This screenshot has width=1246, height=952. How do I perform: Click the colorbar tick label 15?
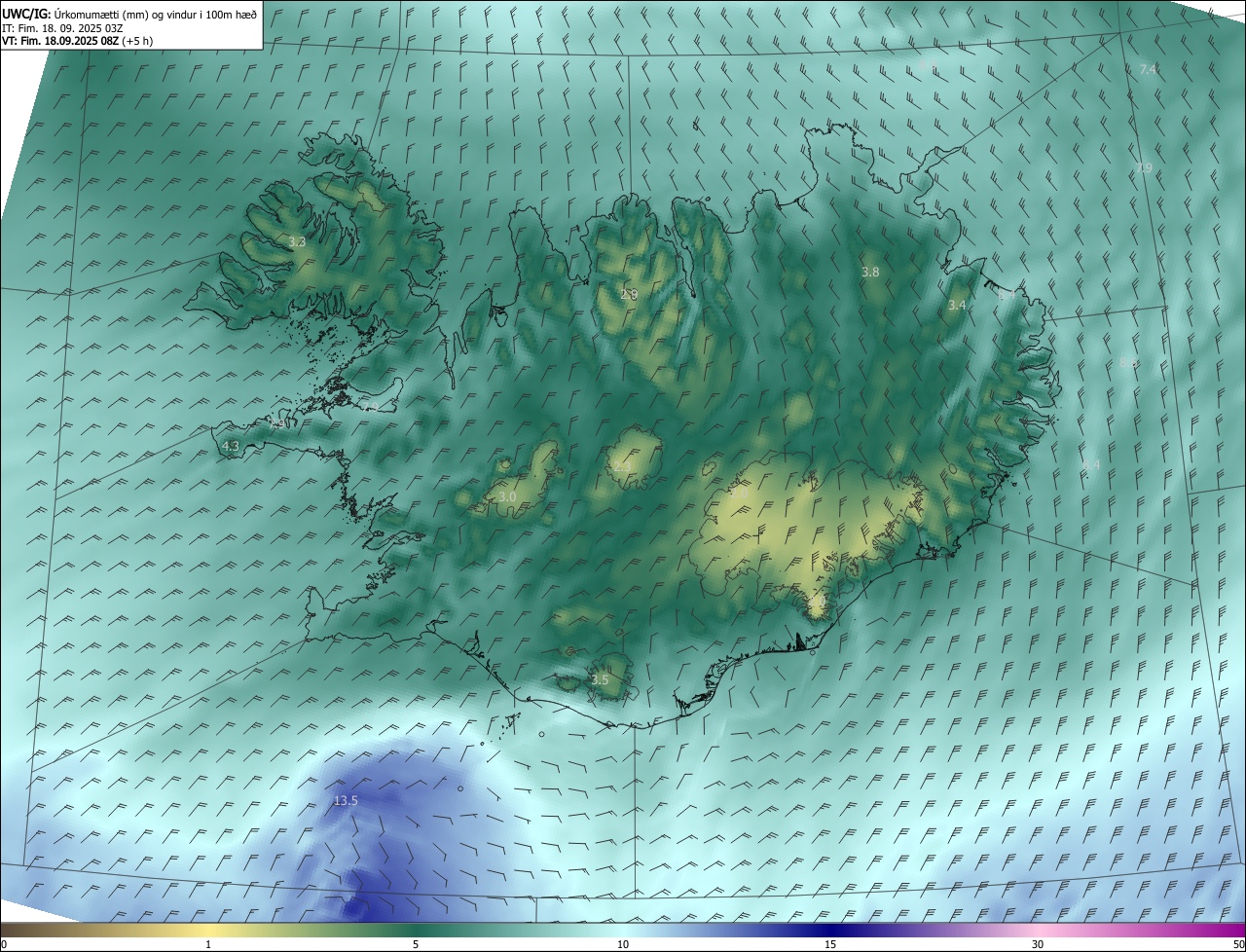830,944
